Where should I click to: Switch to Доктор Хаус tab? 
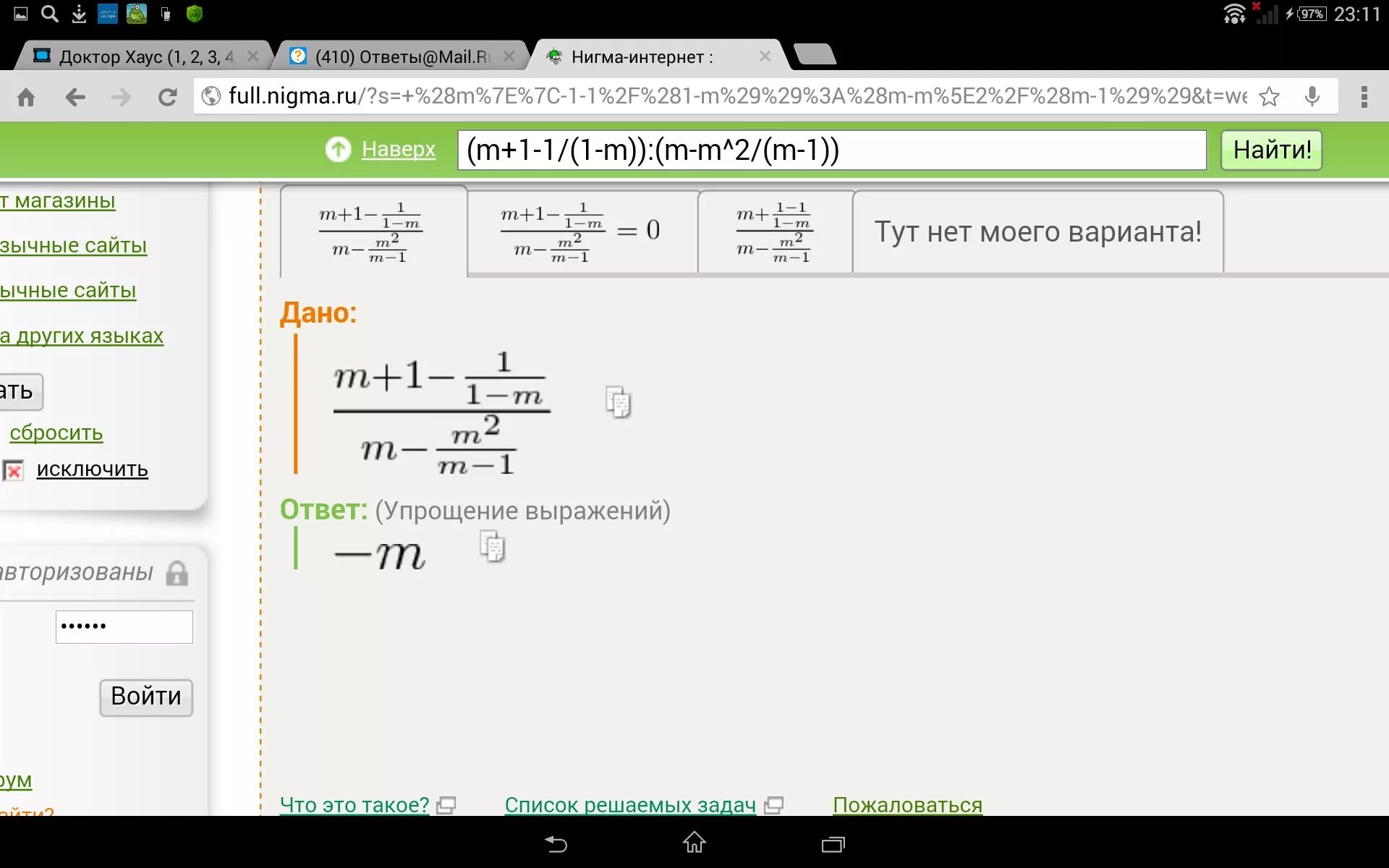tap(145, 56)
